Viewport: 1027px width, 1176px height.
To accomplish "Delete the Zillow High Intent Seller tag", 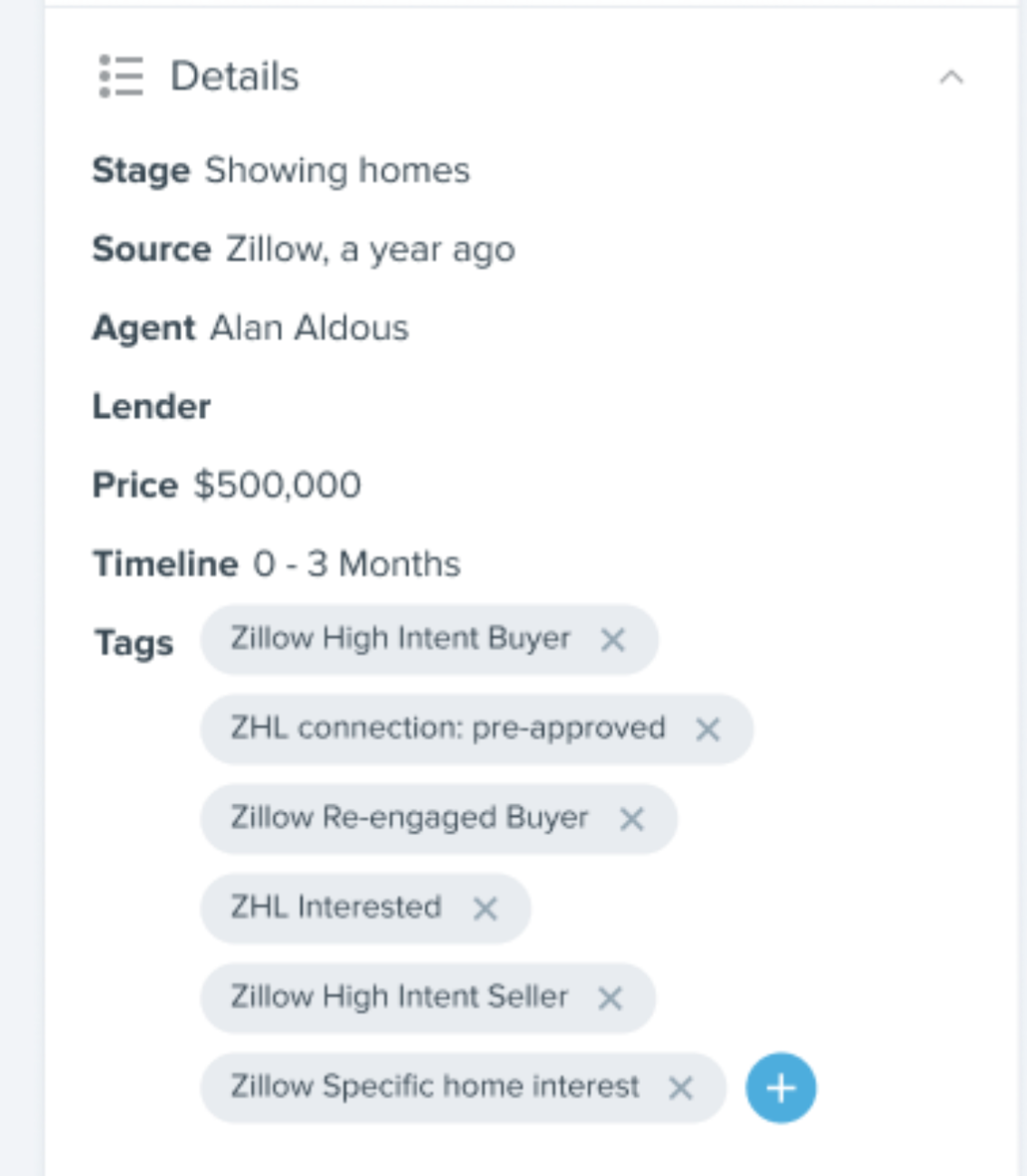I will click(611, 998).
